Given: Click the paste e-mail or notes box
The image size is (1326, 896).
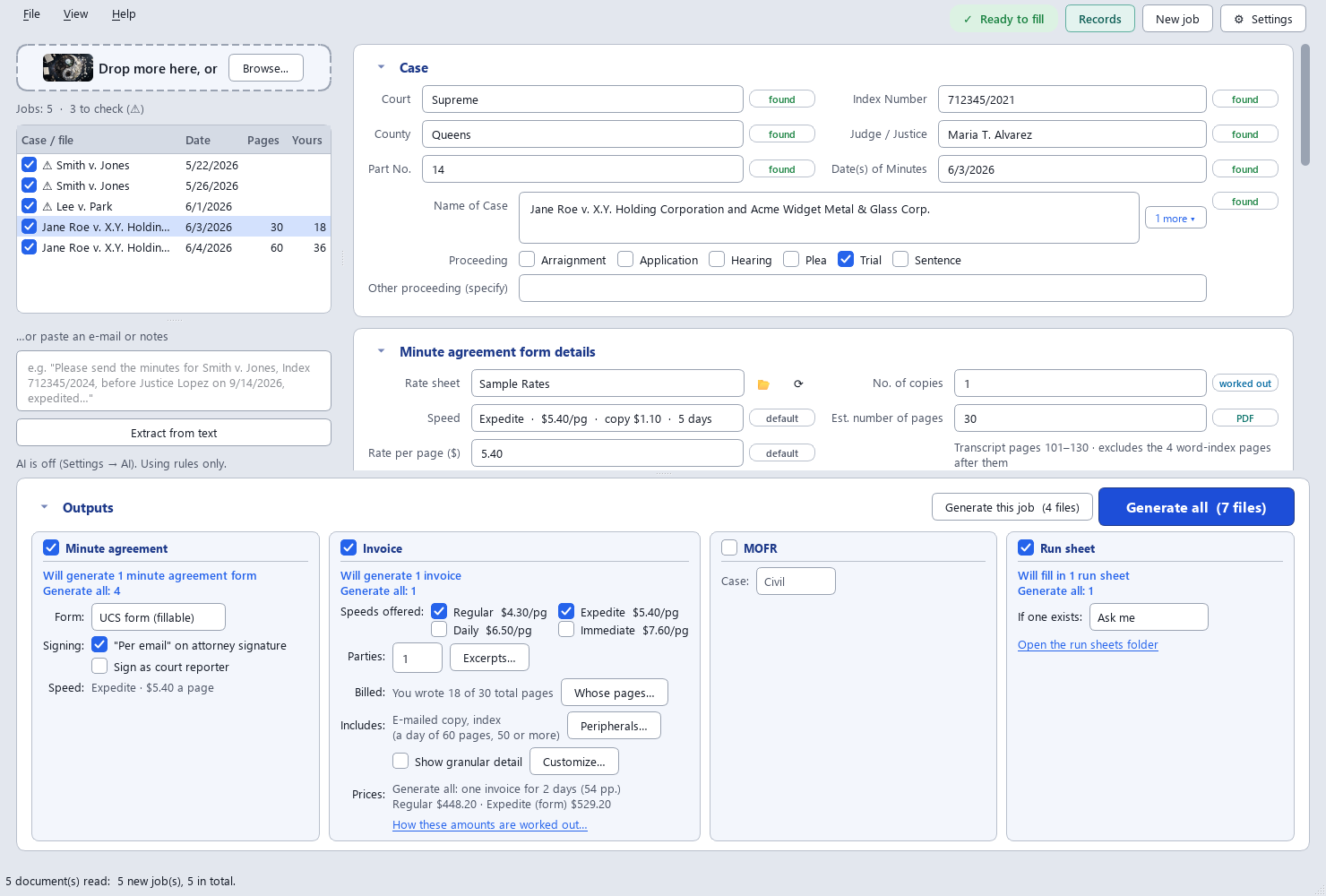Looking at the screenshot, I should point(174,381).
